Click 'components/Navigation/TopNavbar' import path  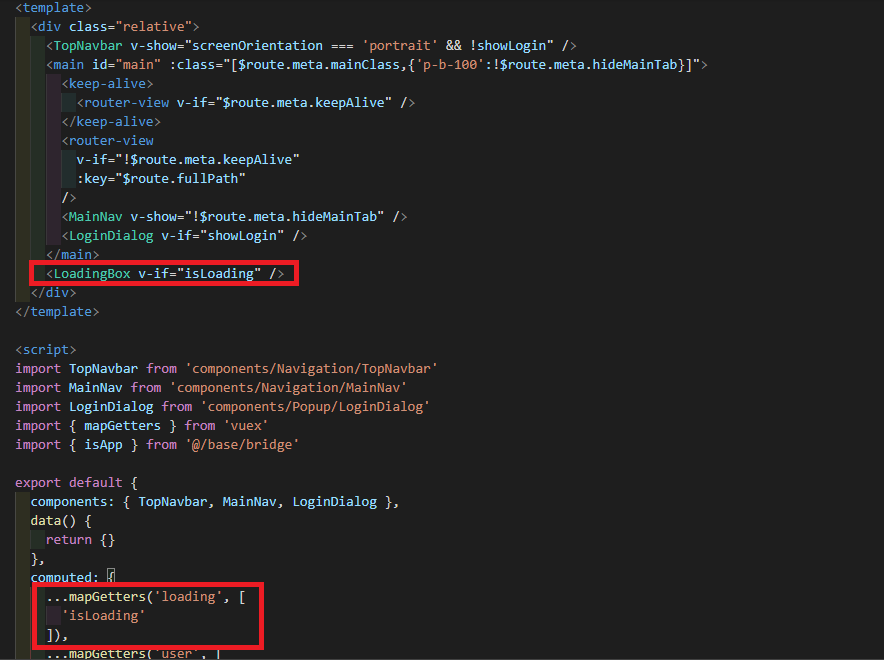click(x=310, y=369)
